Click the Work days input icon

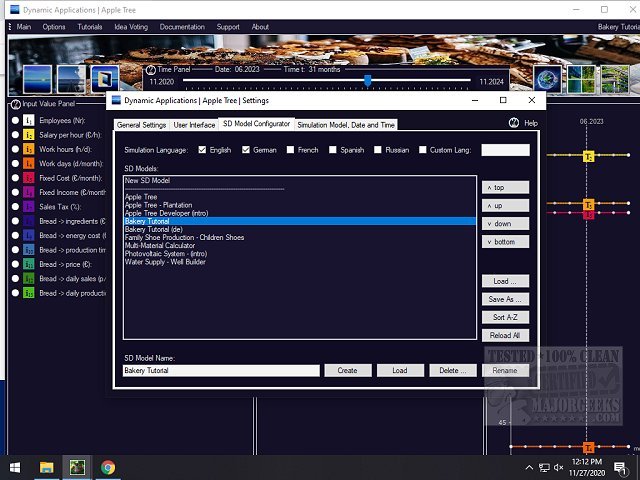pyautogui.click(x=29, y=164)
